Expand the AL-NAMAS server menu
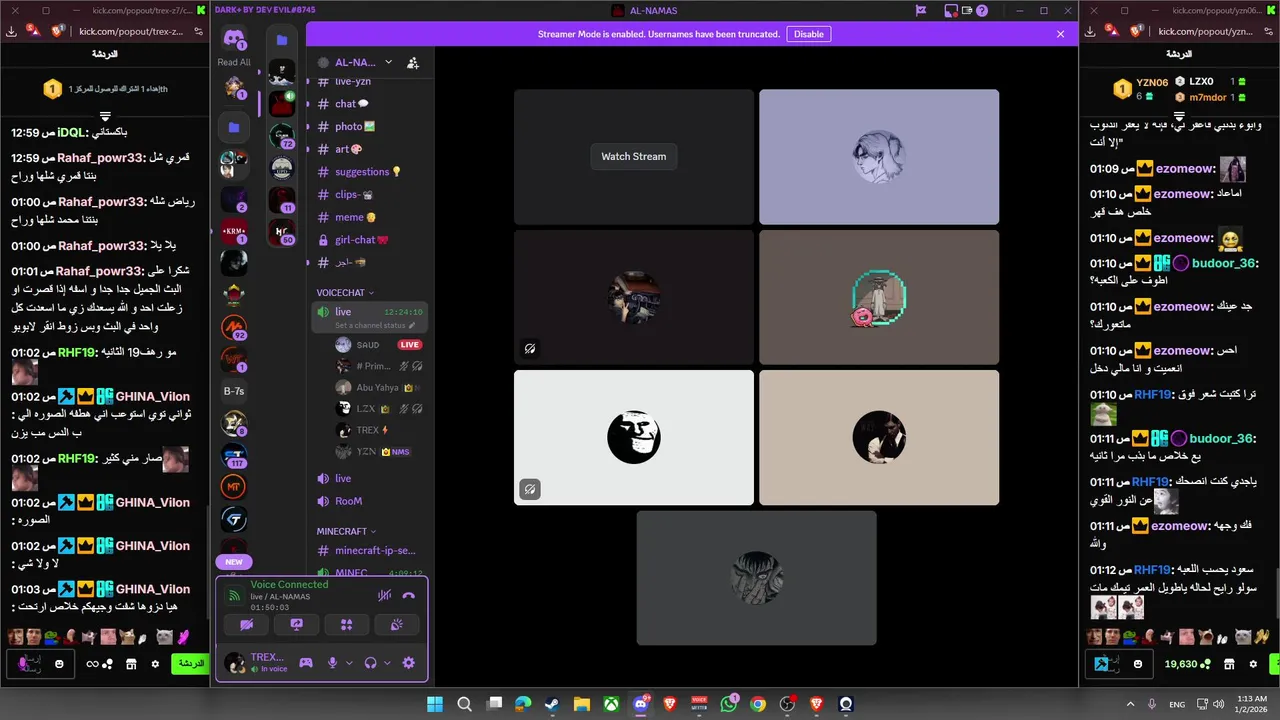The image size is (1280, 720). (x=388, y=62)
